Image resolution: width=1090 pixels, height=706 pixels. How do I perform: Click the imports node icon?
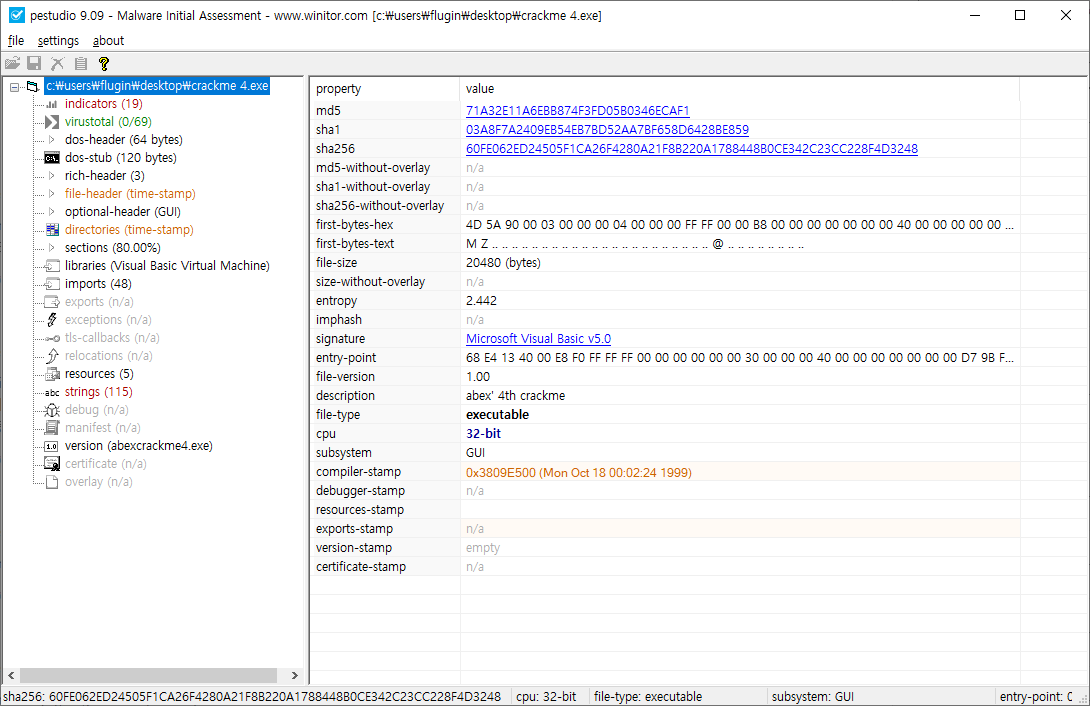click(x=52, y=284)
